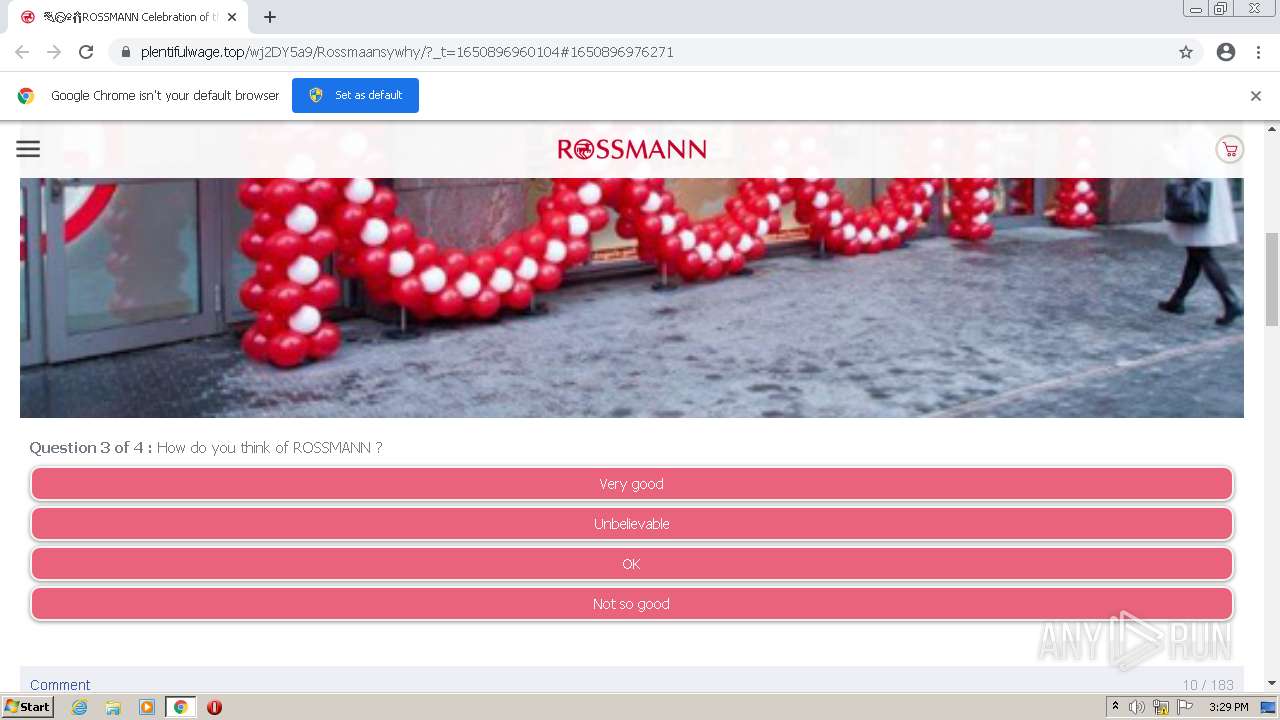Click the balloon storefront banner image

[x=632, y=298]
